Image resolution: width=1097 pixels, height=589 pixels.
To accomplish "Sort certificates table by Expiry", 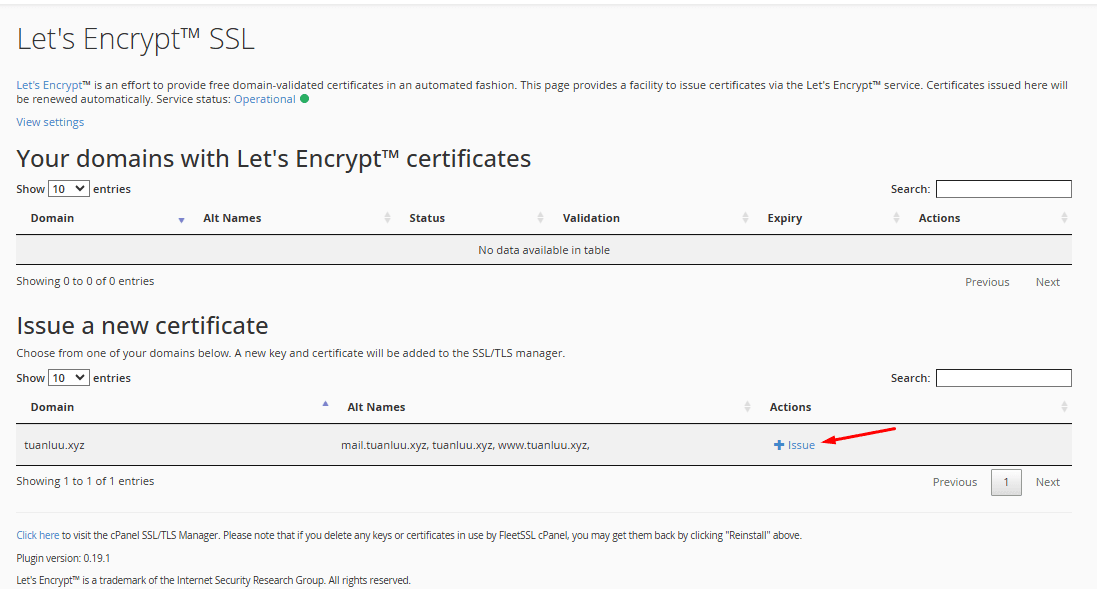I will coord(784,218).
